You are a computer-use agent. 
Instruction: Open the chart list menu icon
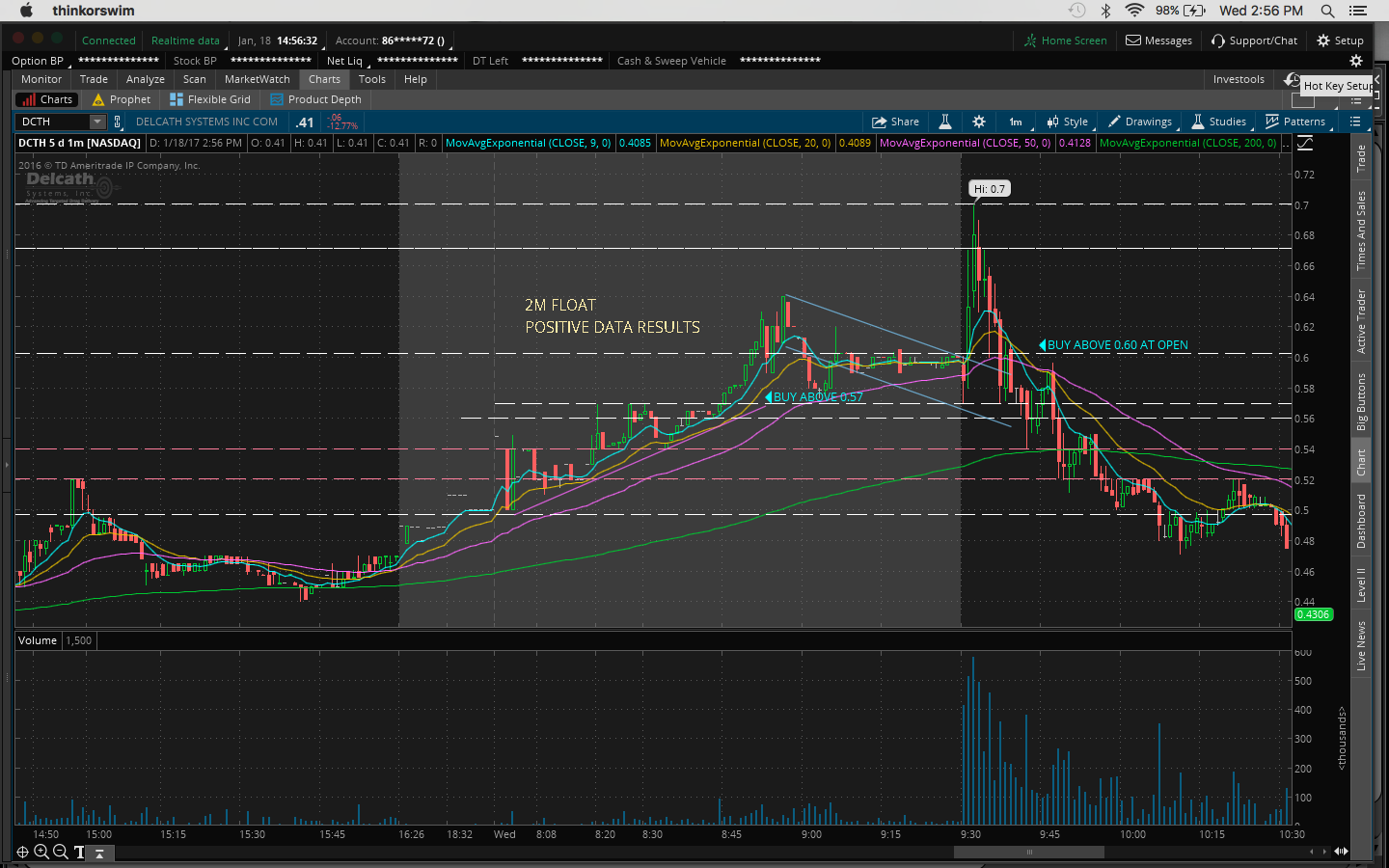pos(1355,122)
